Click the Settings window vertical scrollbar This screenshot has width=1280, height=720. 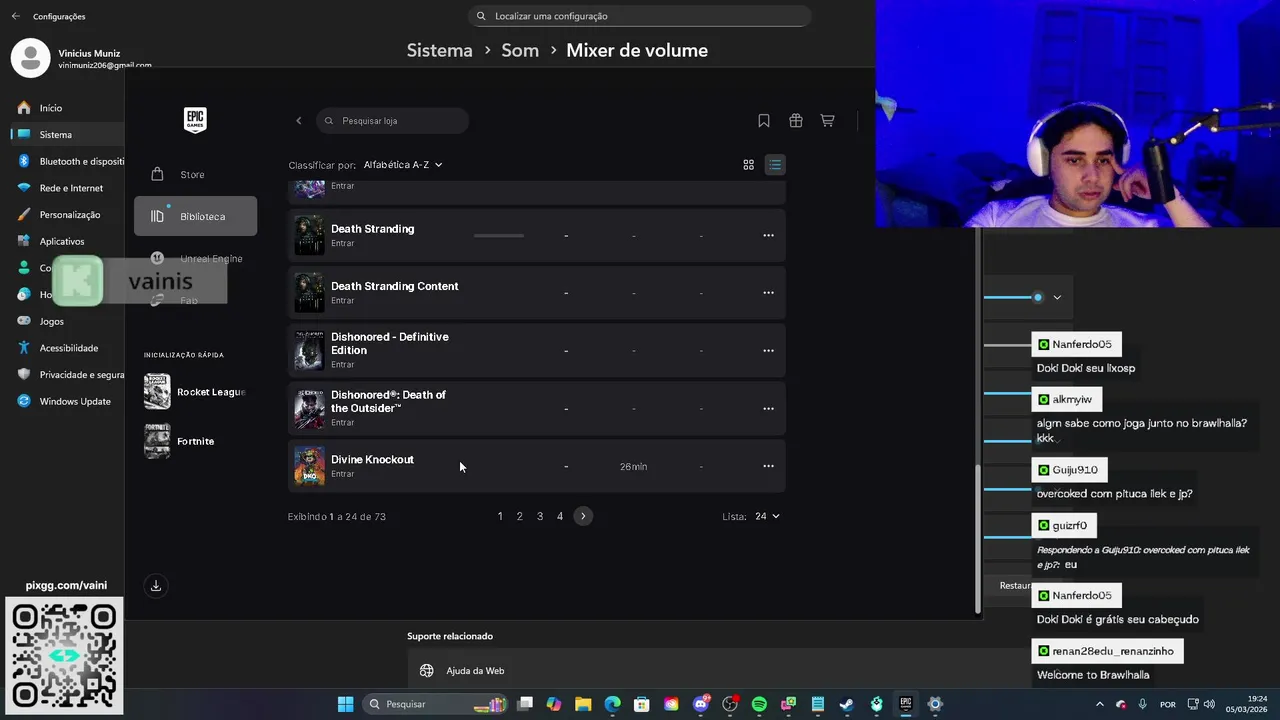[978, 539]
